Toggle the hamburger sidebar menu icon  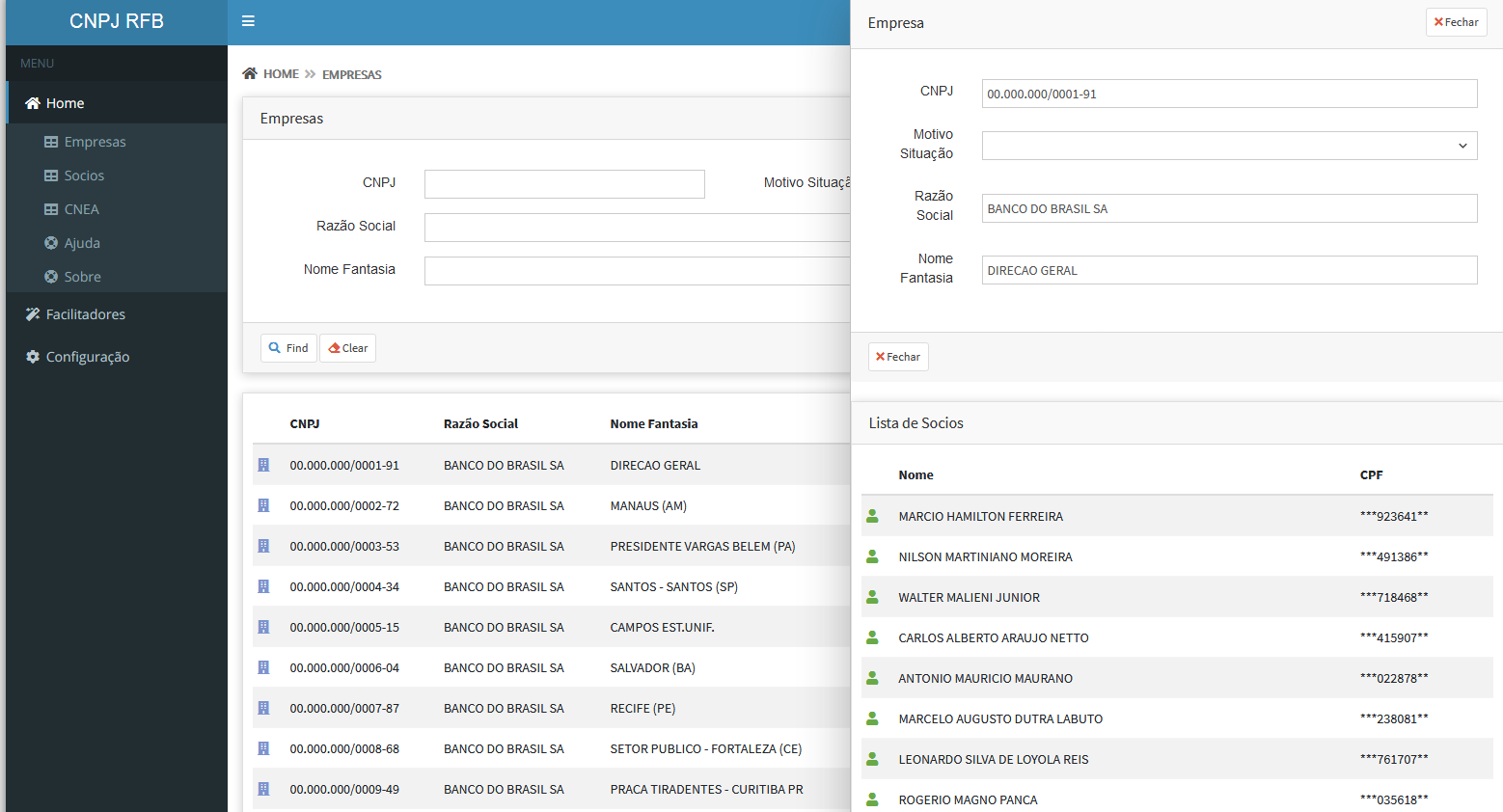tap(248, 21)
